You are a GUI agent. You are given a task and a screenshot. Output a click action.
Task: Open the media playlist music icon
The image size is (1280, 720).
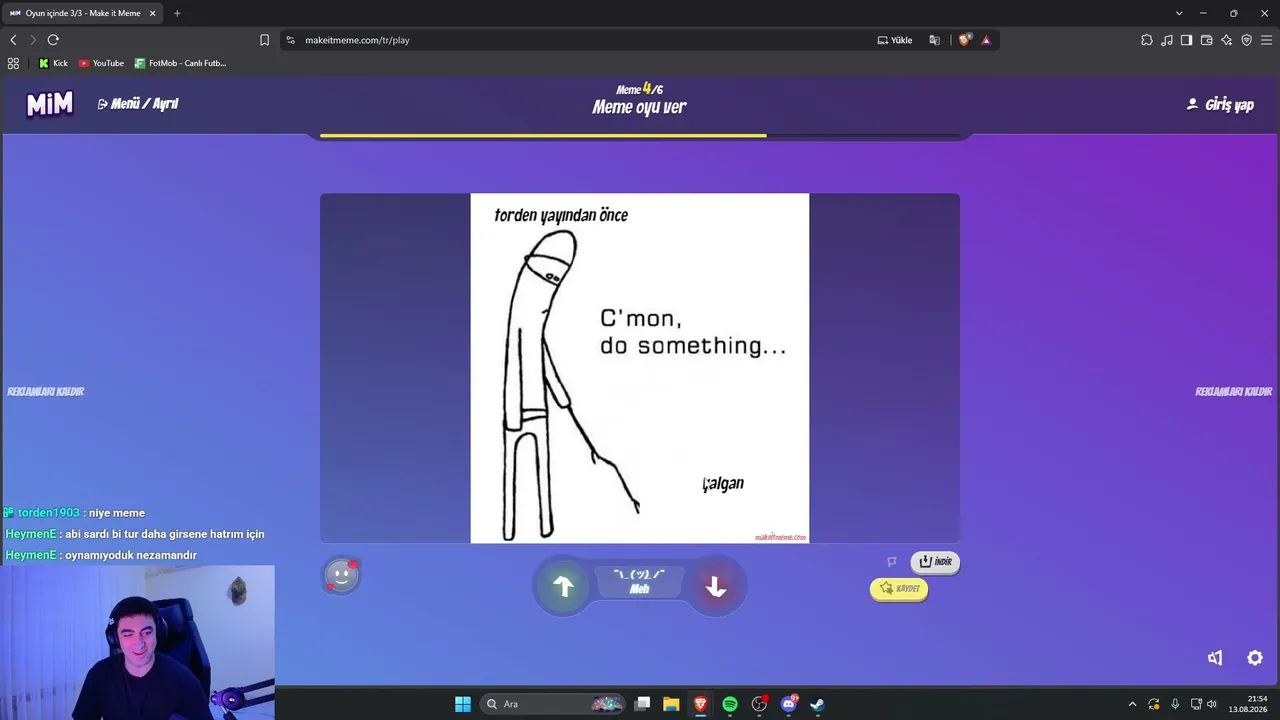pyautogui.click(x=1167, y=40)
